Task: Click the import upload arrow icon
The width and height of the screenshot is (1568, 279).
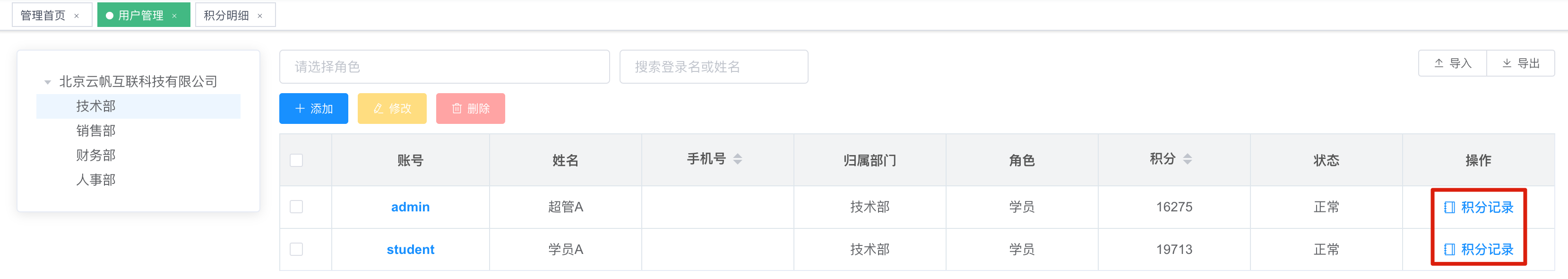Action: (x=1439, y=63)
